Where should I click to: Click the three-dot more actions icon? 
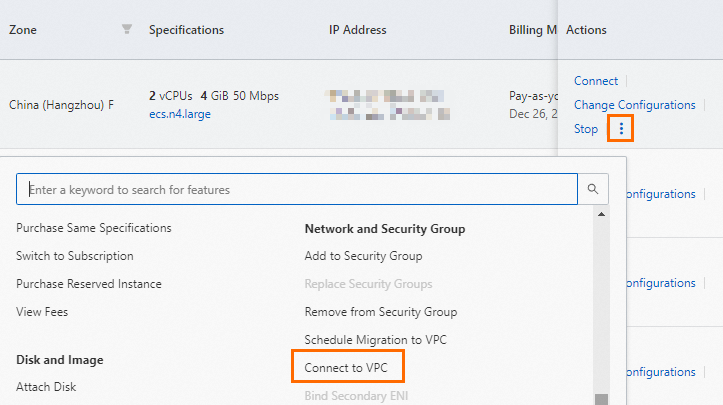tap(621, 129)
